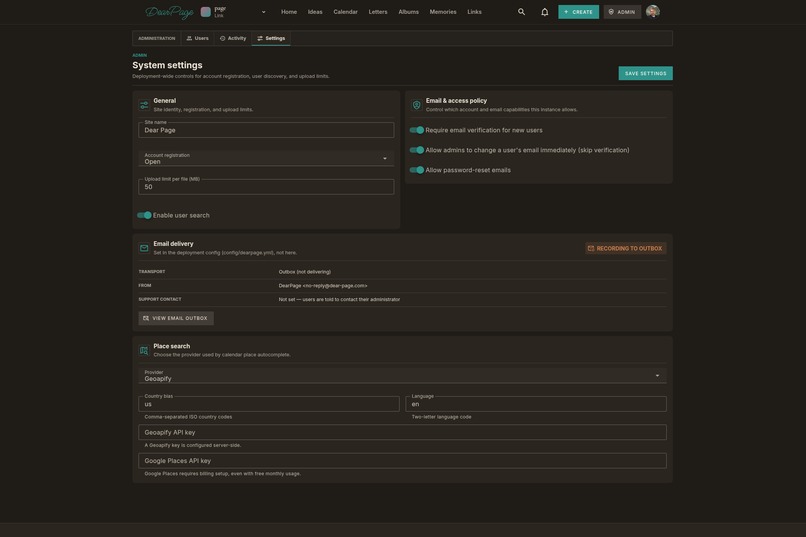Go to Home in top navigation

click(289, 12)
